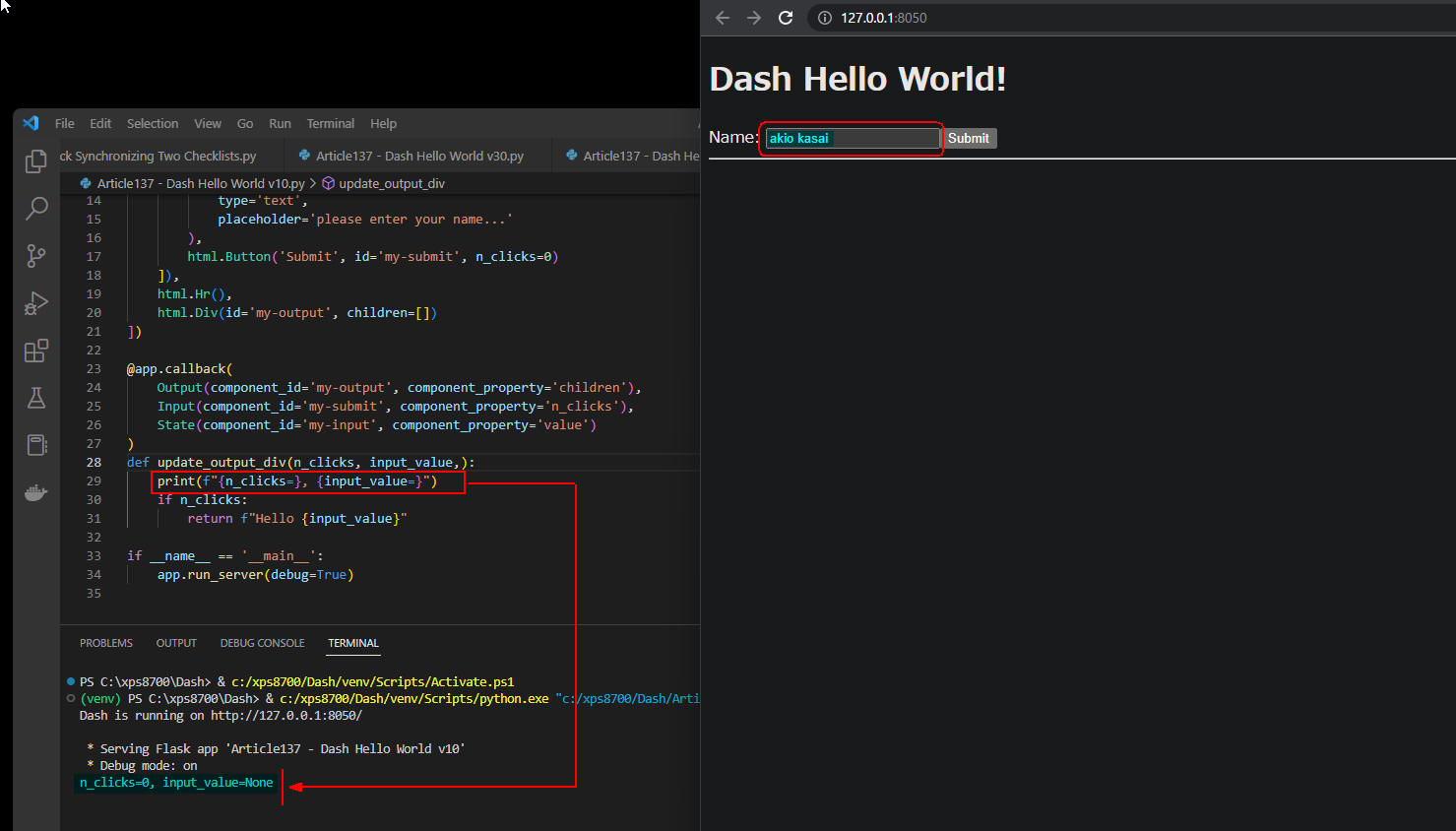Screen dimensions: 1456x831
Task: Click the if __name__ == '__main__' line
Action: [x=225, y=555]
